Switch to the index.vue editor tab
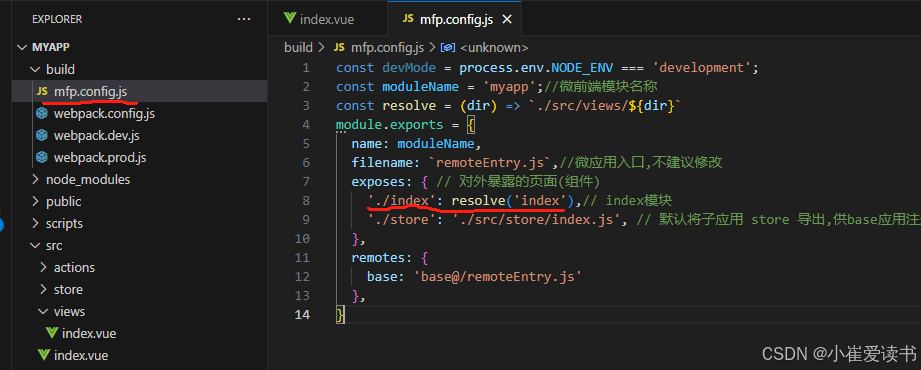 tap(327, 19)
